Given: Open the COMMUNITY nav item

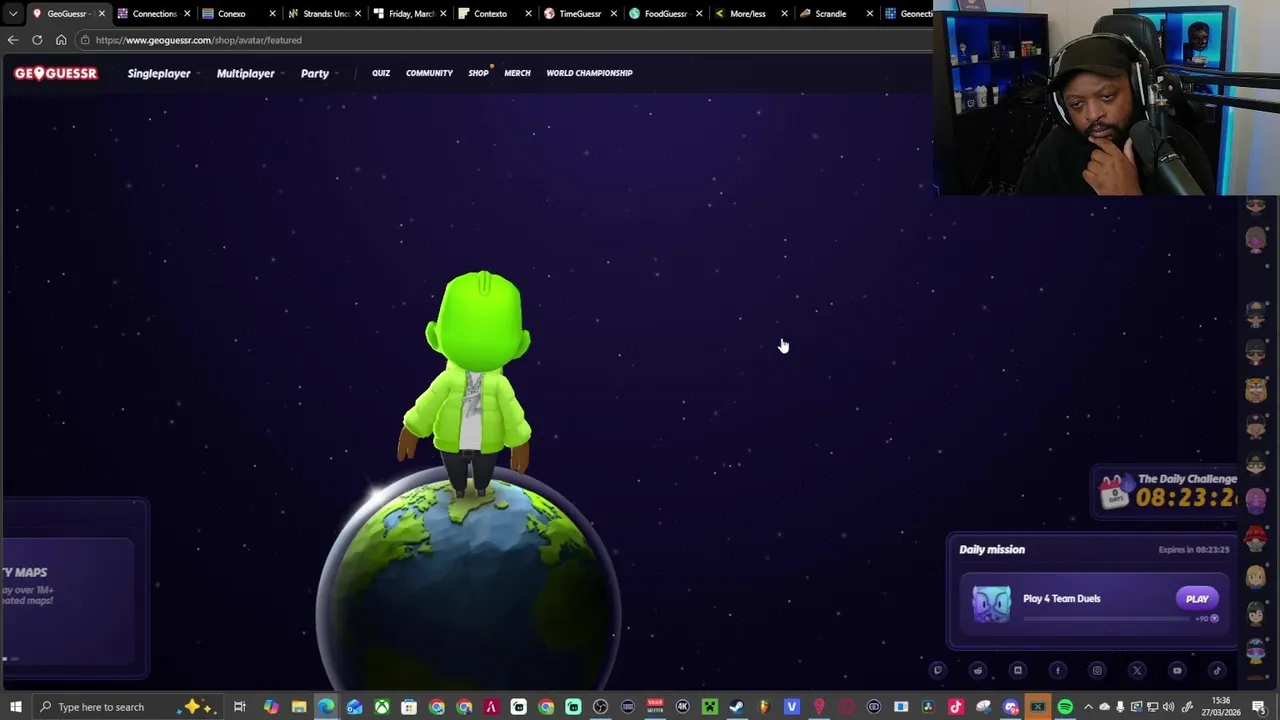Looking at the screenshot, I should pos(429,73).
